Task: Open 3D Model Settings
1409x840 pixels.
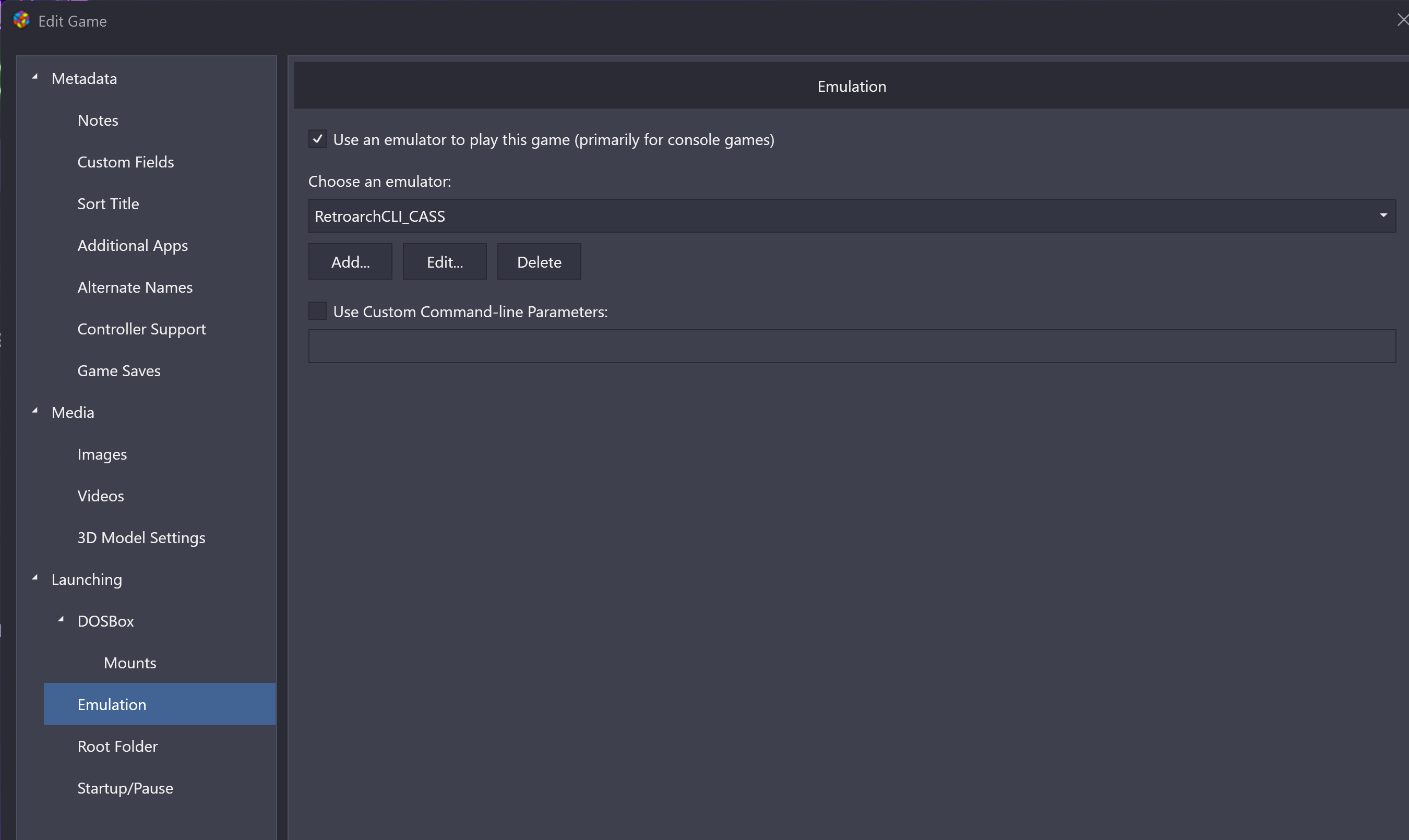Action: click(141, 538)
